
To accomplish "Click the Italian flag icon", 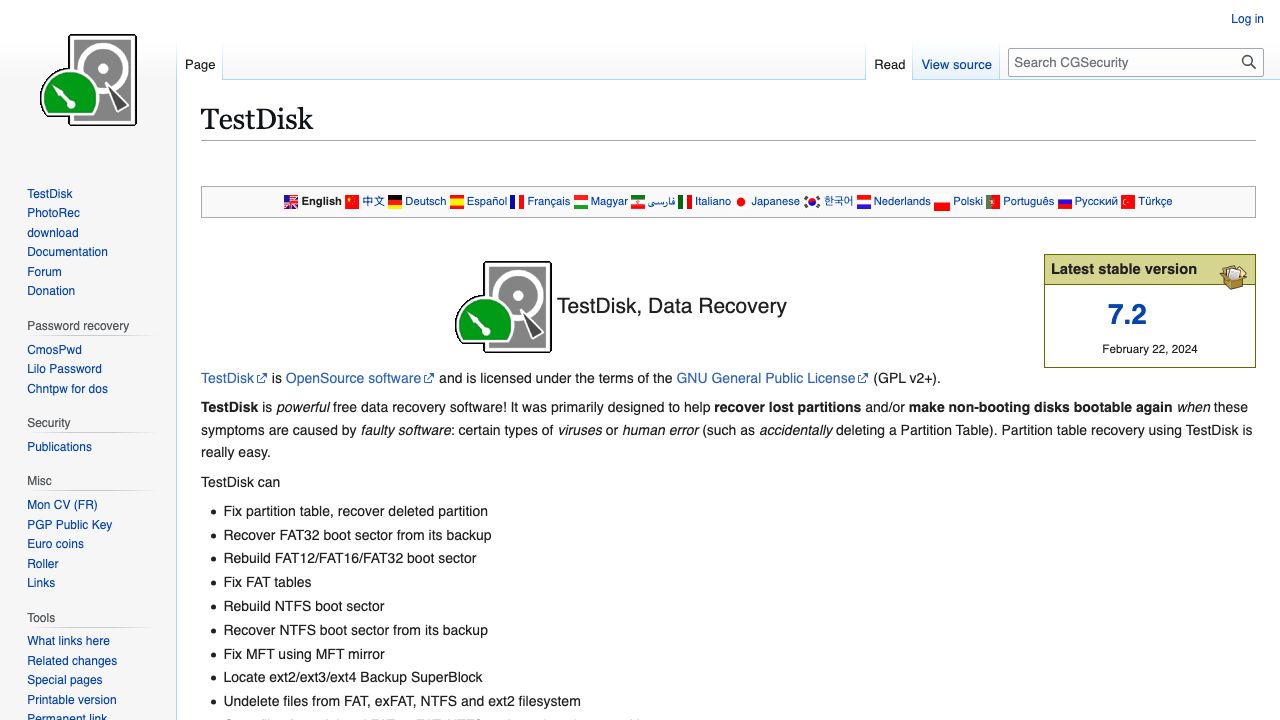I will click(685, 202).
